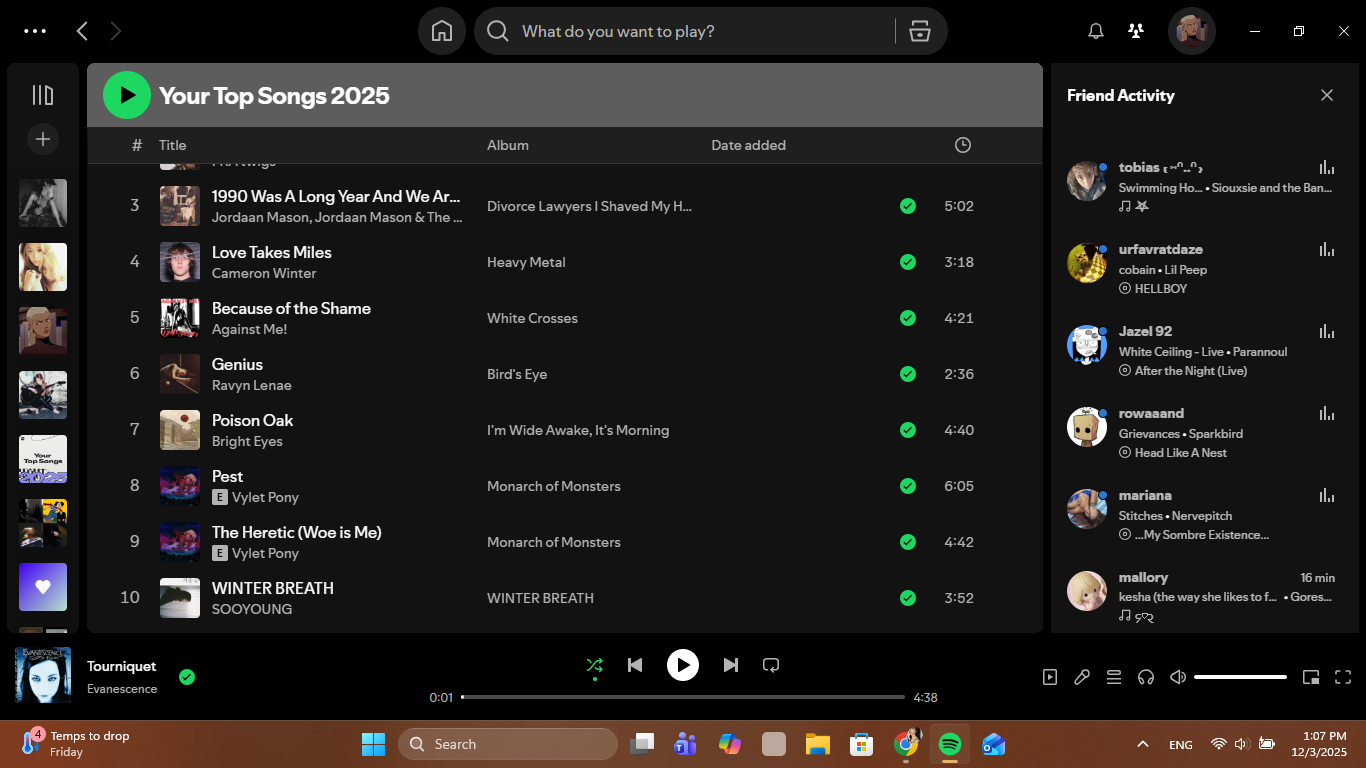Sort by the Date added column header
1366x768 pixels.
pyautogui.click(x=749, y=145)
